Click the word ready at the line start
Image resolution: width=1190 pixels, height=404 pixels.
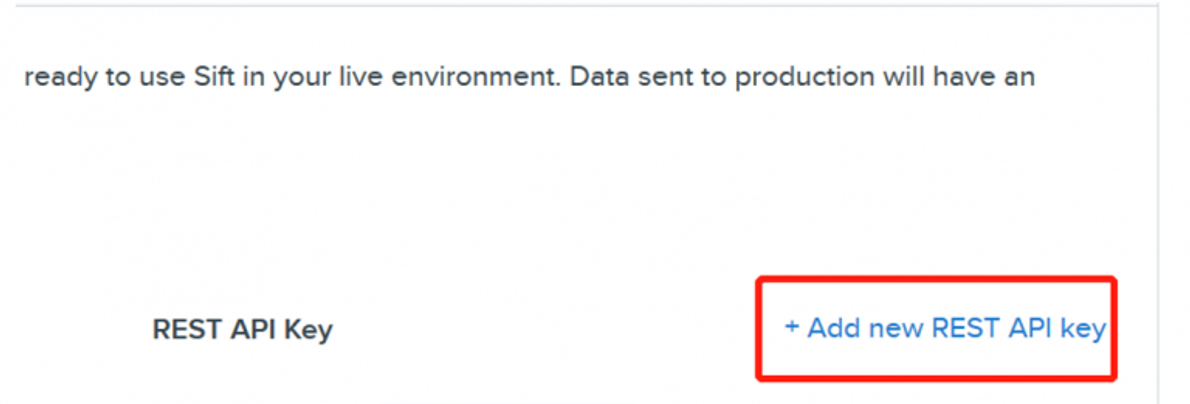[56, 77]
